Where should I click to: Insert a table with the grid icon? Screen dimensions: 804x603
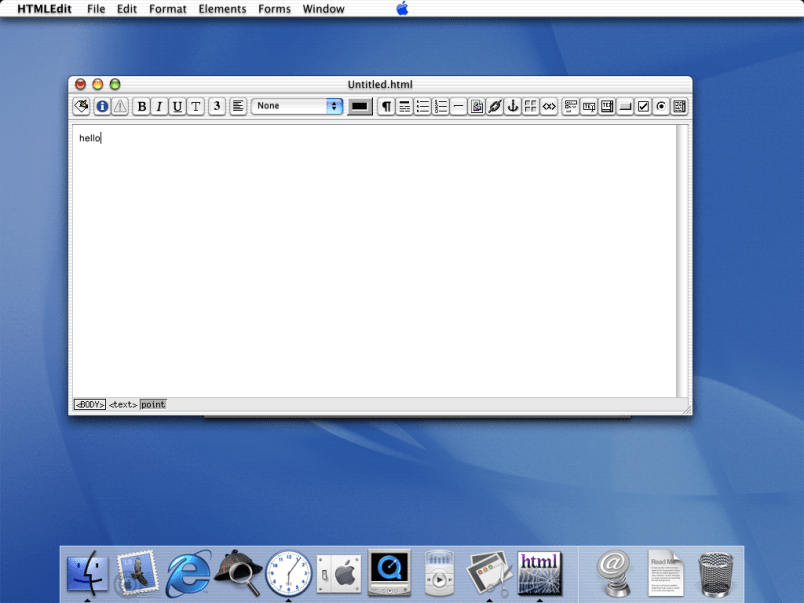530,106
